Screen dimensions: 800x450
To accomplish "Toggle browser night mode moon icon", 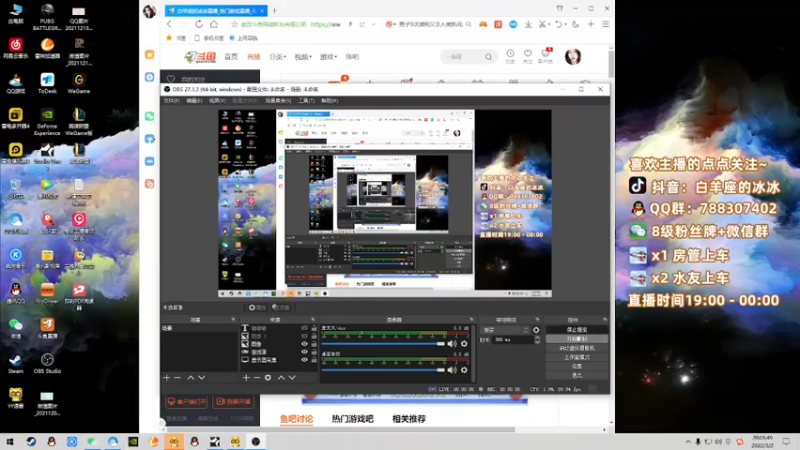I will point(576,24).
